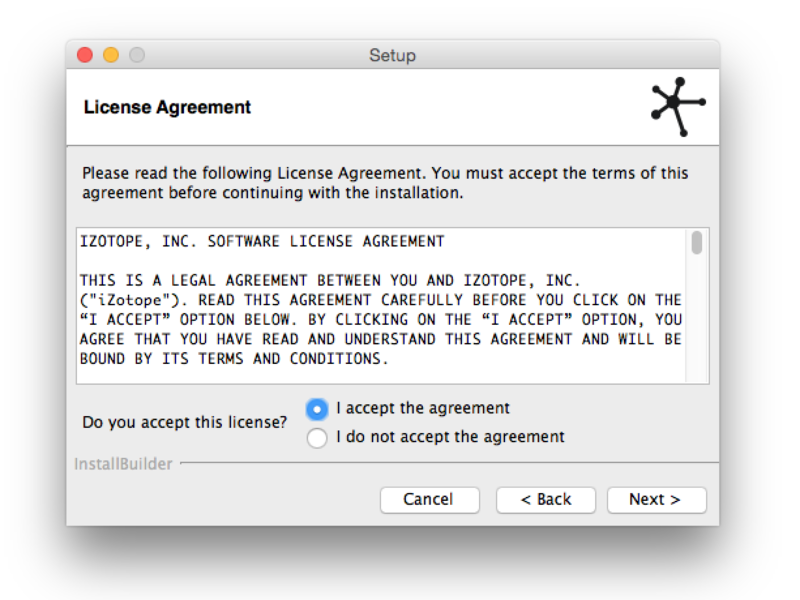
Task: Choose the "I do not accept the agreement" radio button
Action: (317, 438)
